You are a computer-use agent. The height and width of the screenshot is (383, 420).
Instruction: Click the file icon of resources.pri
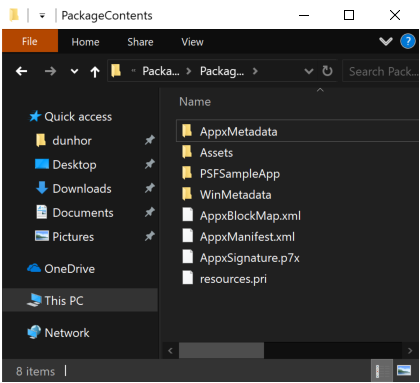188,278
